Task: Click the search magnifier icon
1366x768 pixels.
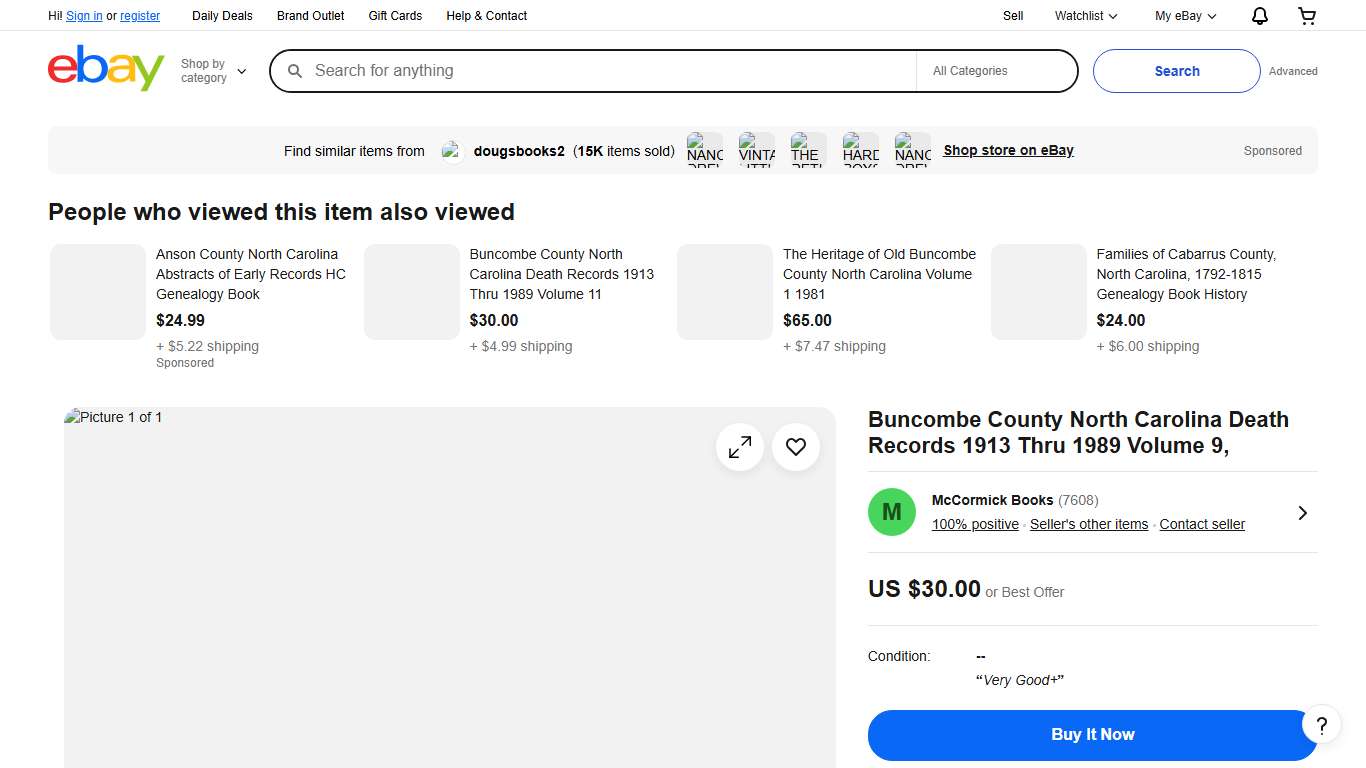Action: click(294, 71)
